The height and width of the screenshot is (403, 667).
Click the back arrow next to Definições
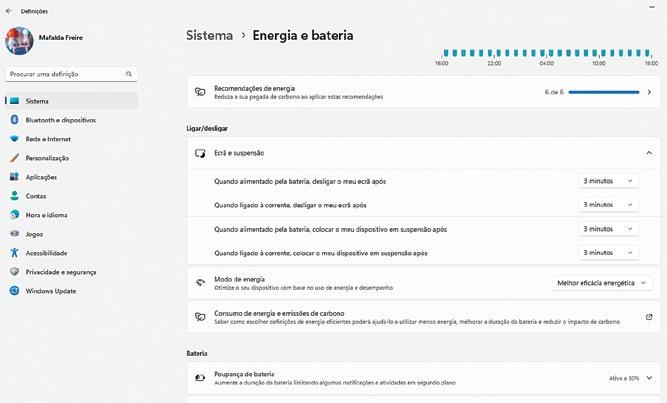[x=9, y=11]
